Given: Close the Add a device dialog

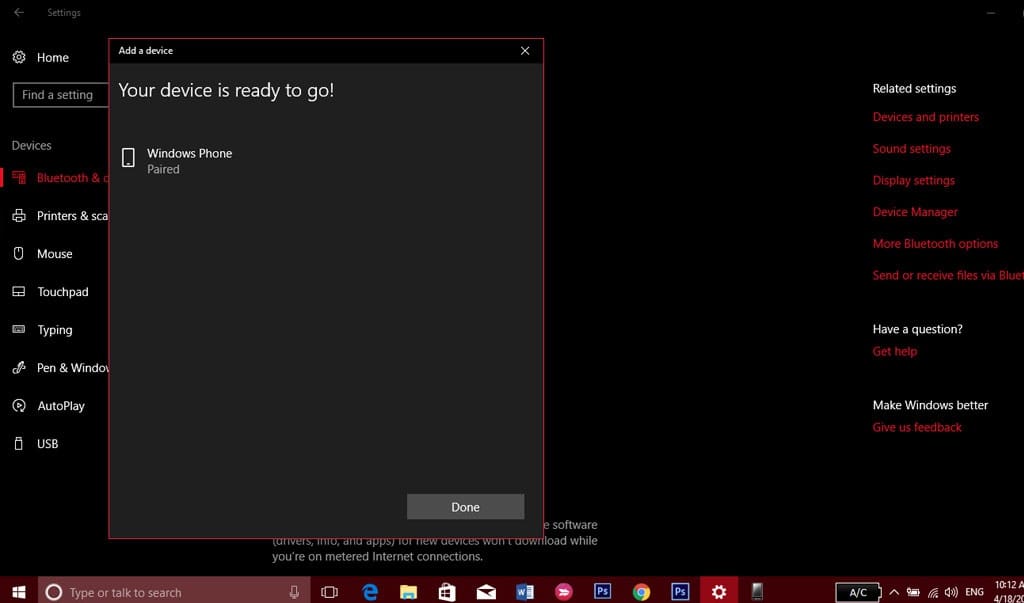Looking at the screenshot, I should point(525,51).
